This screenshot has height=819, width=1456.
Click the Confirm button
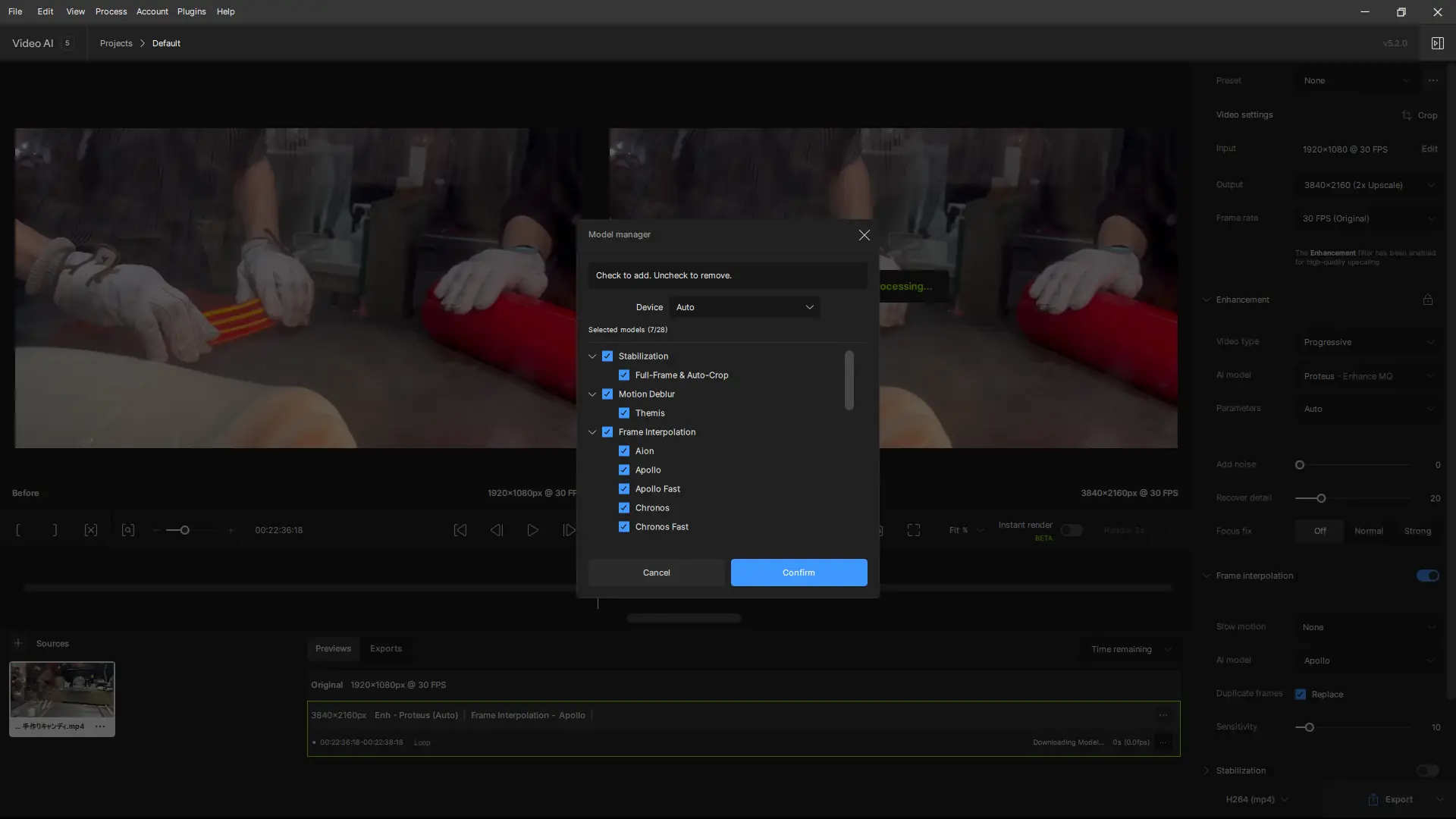click(x=799, y=573)
